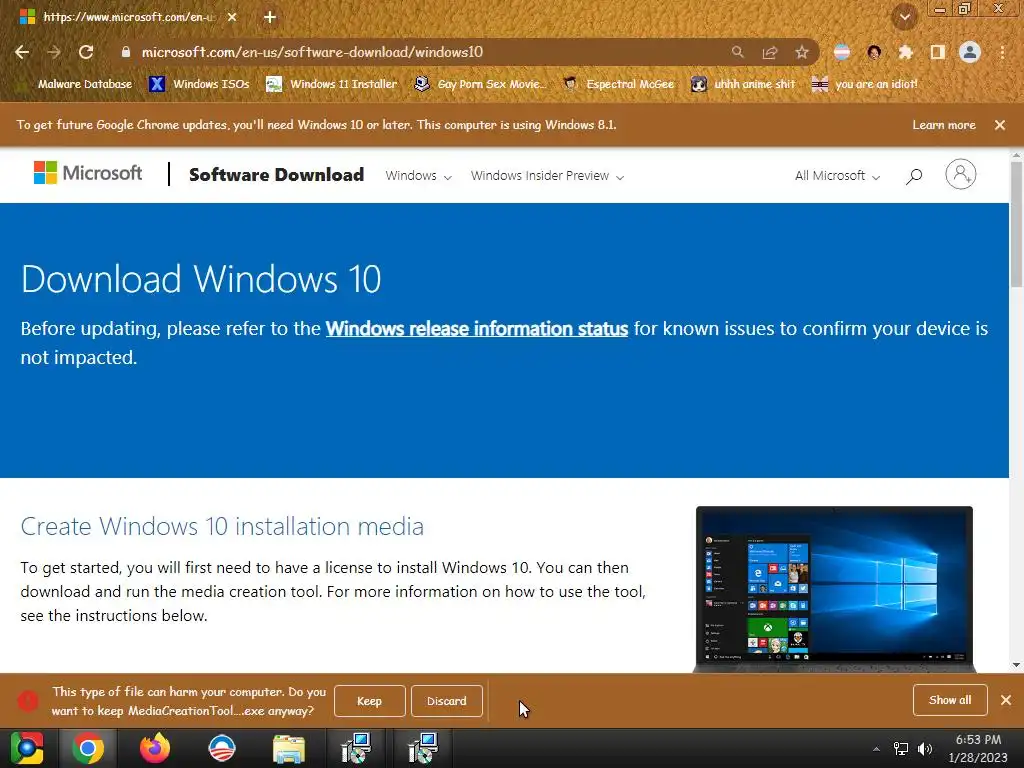The height and width of the screenshot is (768, 1024).
Task: Click the padlock site info icon
Action: (x=126, y=52)
